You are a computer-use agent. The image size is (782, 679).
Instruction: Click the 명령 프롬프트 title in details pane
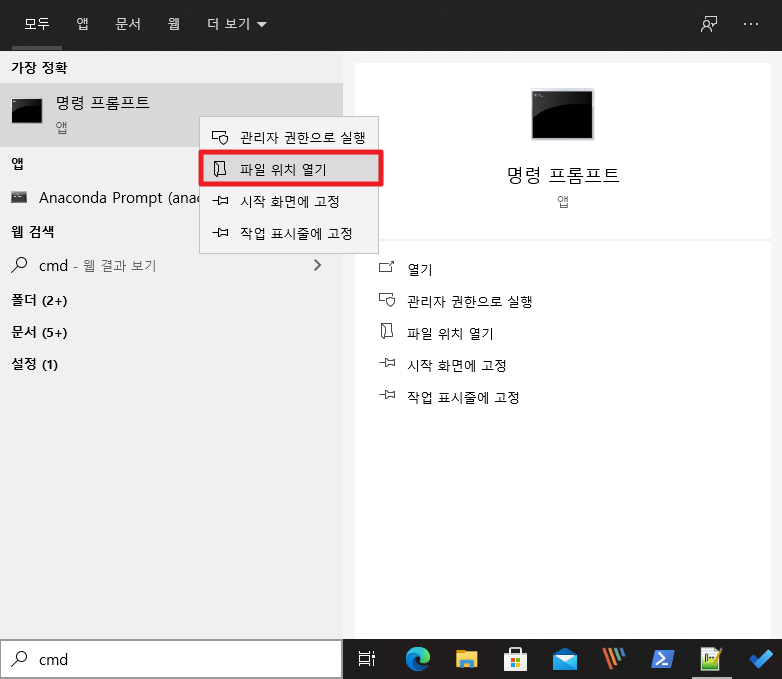point(563,175)
